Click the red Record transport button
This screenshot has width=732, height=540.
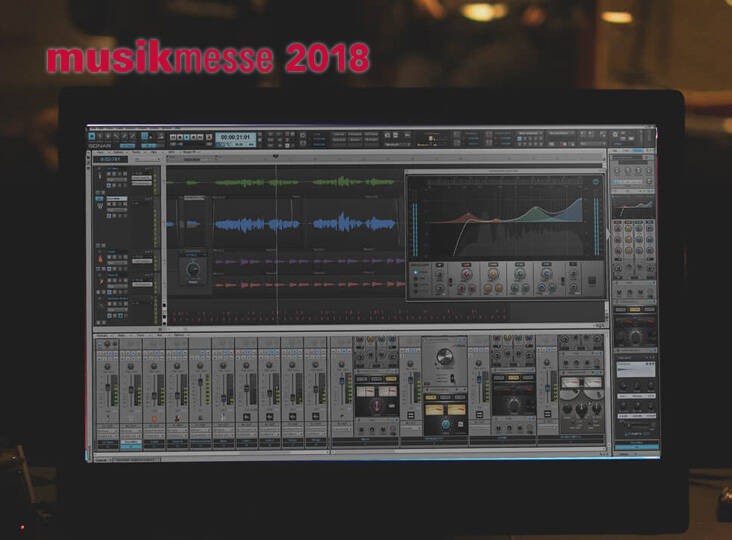(209, 137)
